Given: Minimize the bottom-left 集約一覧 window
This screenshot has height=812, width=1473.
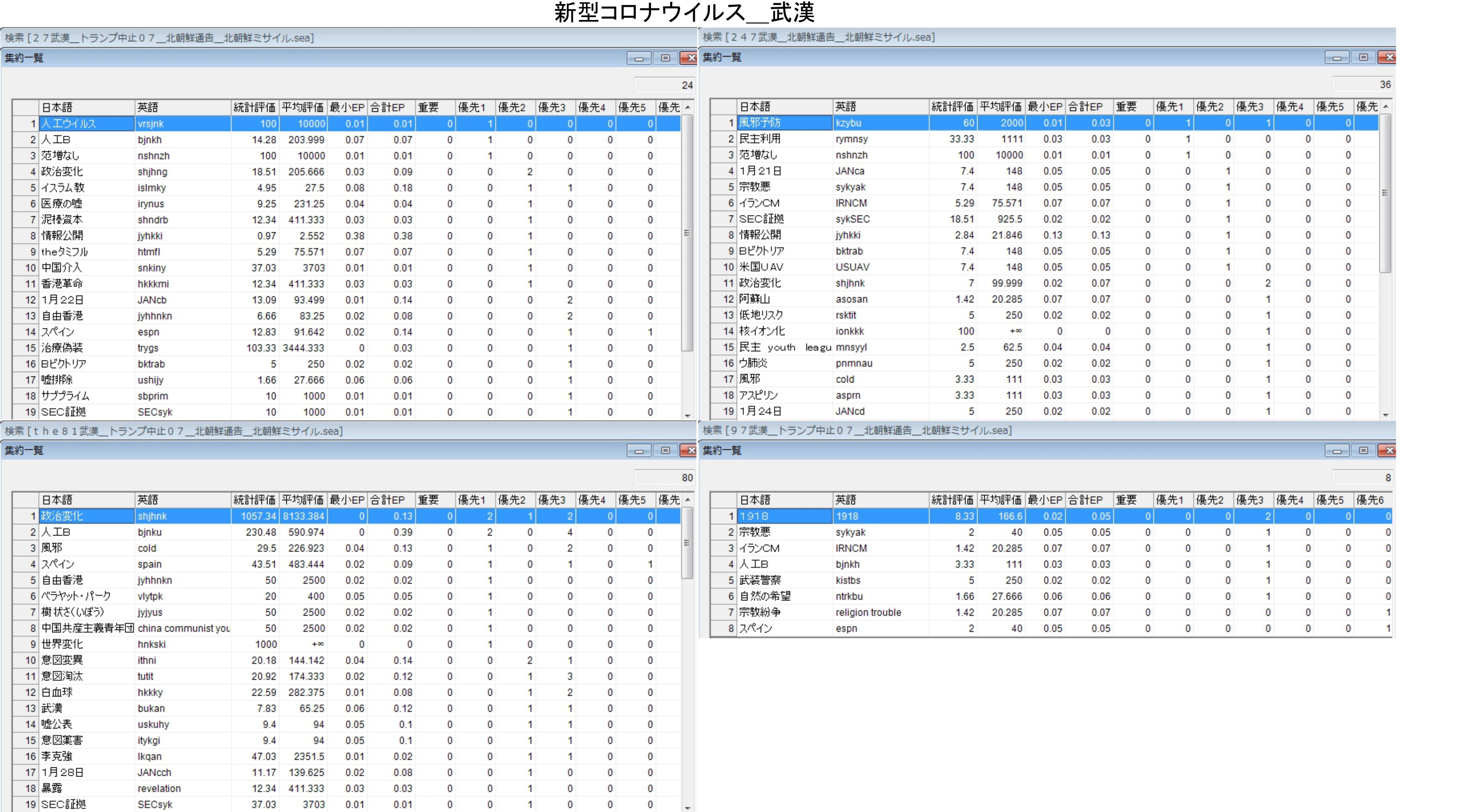Looking at the screenshot, I should [639, 451].
